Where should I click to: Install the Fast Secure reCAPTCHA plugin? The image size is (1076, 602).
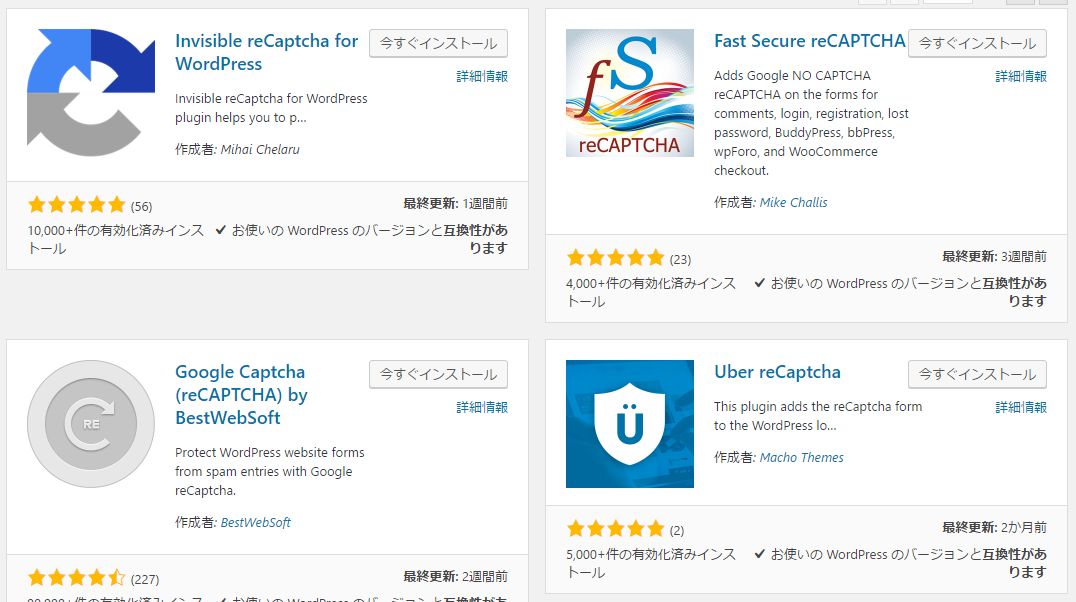[x=977, y=43]
